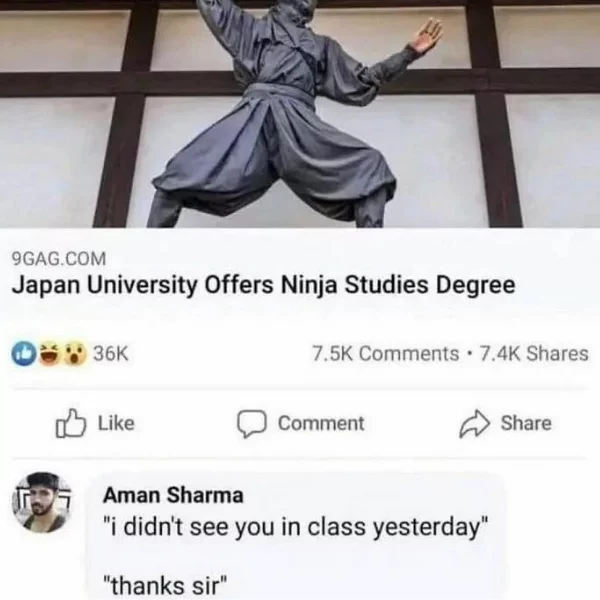Click the comment text "i didn't see you in class yesterday"
The height and width of the screenshot is (600, 600).
click(x=296, y=528)
